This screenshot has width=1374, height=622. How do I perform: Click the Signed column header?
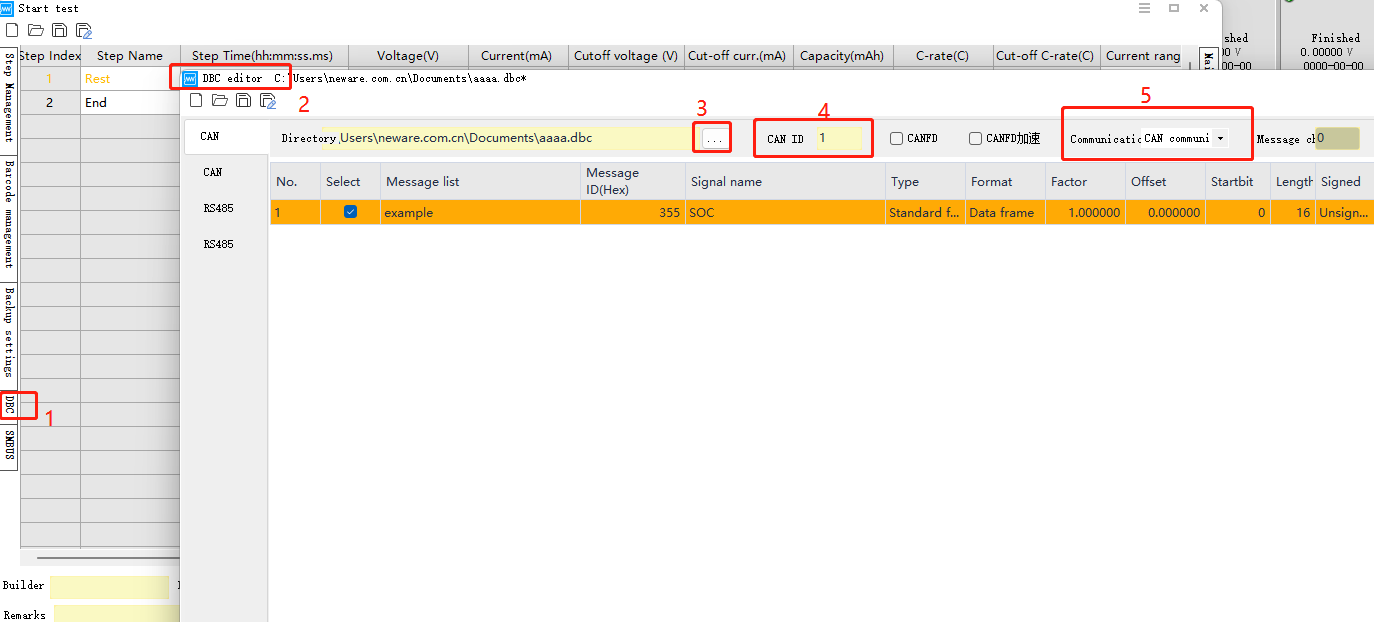[x=1345, y=181]
